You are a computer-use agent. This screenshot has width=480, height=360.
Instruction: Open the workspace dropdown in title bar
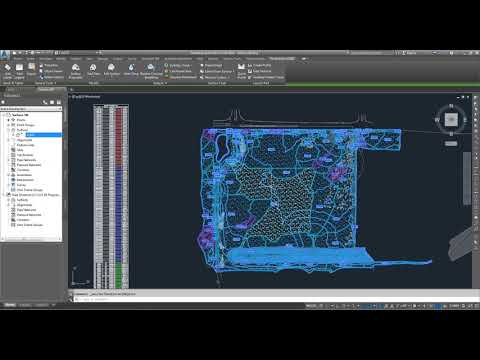pyautogui.click(x=78, y=53)
